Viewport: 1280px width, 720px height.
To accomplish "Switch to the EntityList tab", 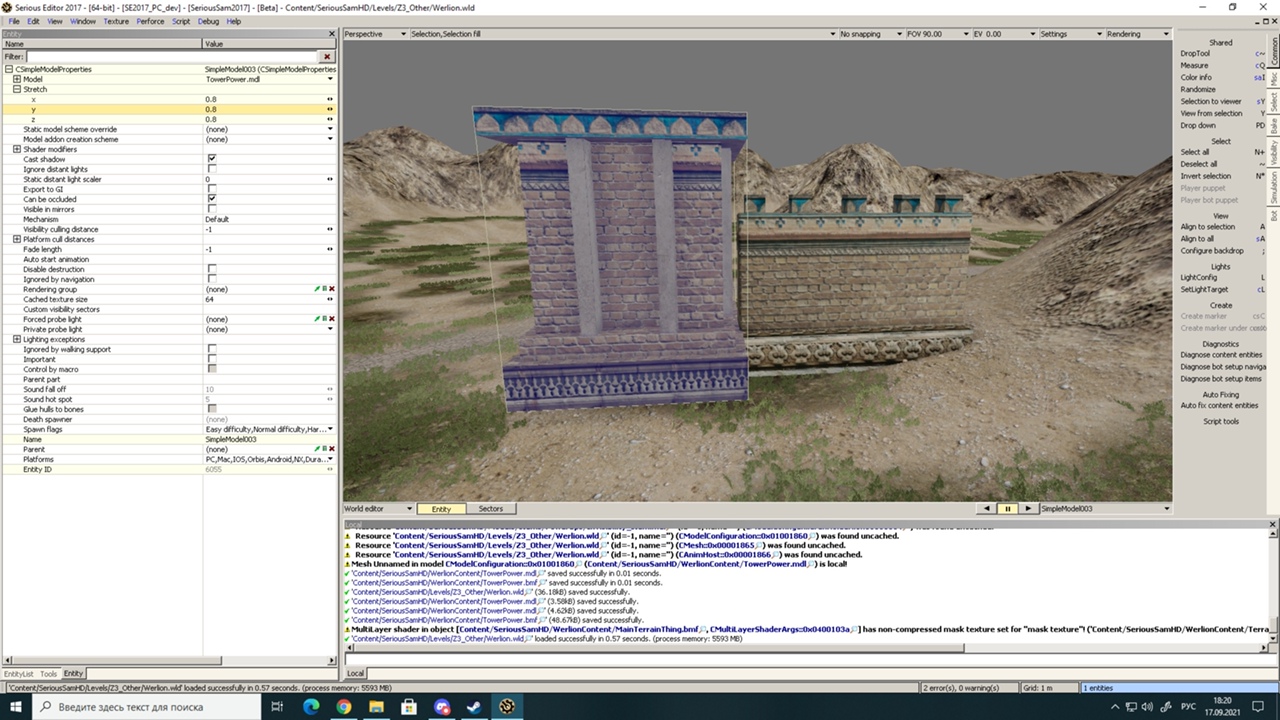I will (18, 674).
